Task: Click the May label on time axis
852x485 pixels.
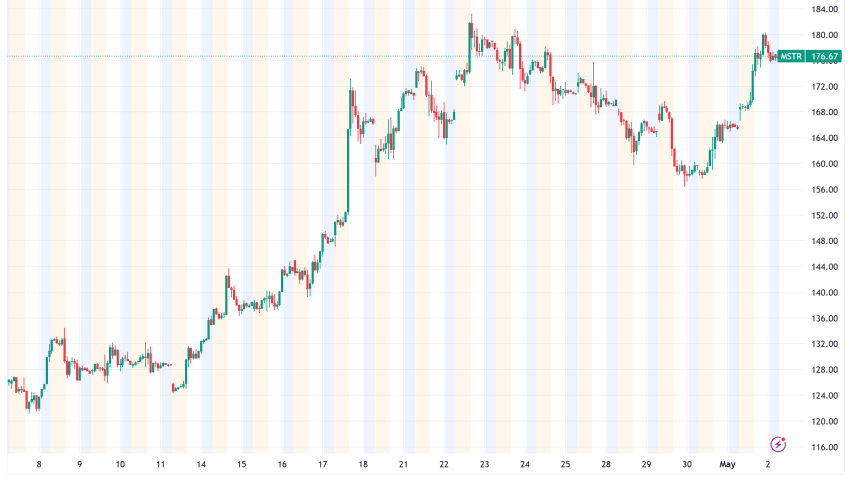Action: click(727, 464)
